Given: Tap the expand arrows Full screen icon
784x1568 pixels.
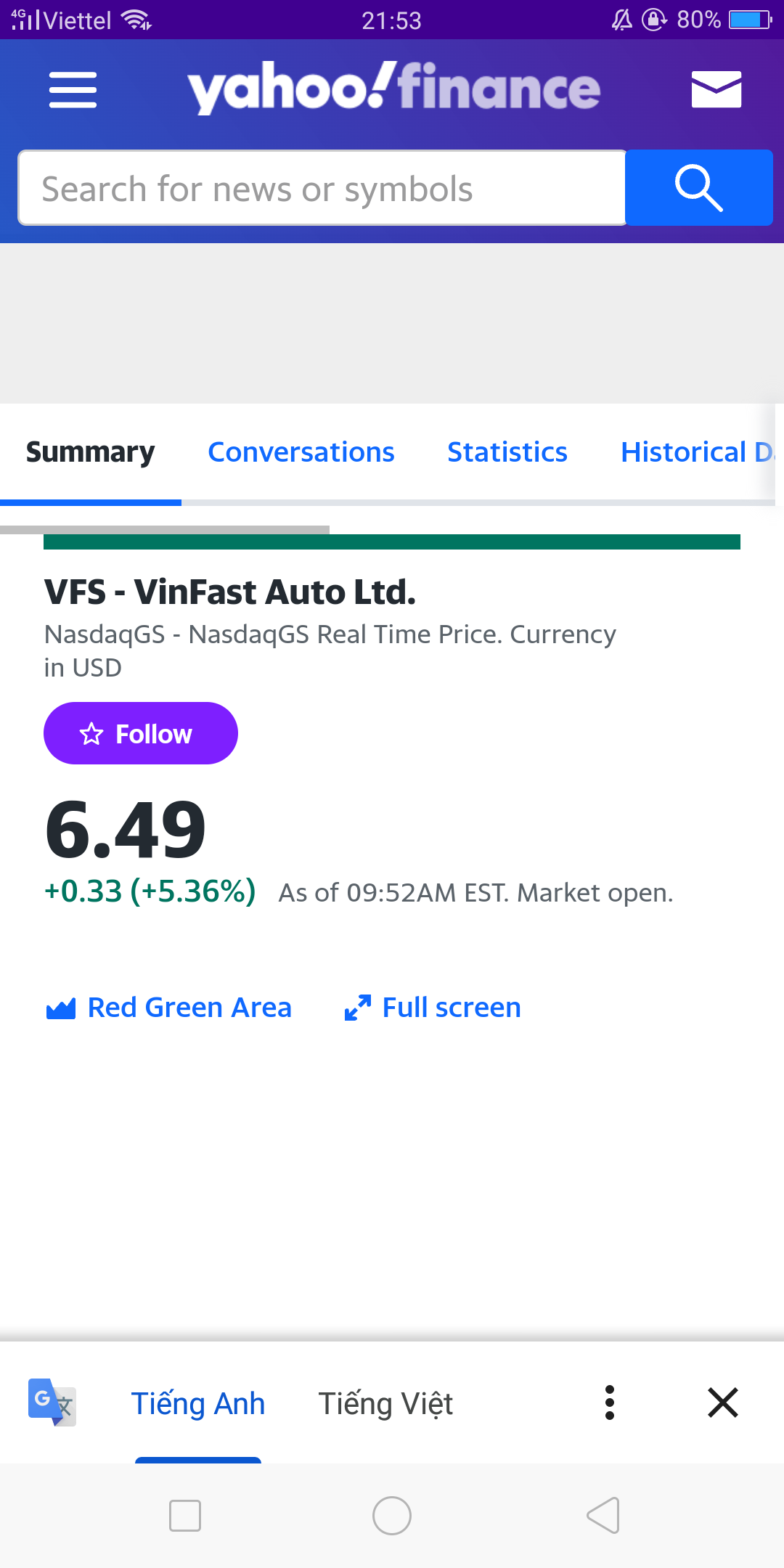Looking at the screenshot, I should pyautogui.click(x=358, y=1008).
